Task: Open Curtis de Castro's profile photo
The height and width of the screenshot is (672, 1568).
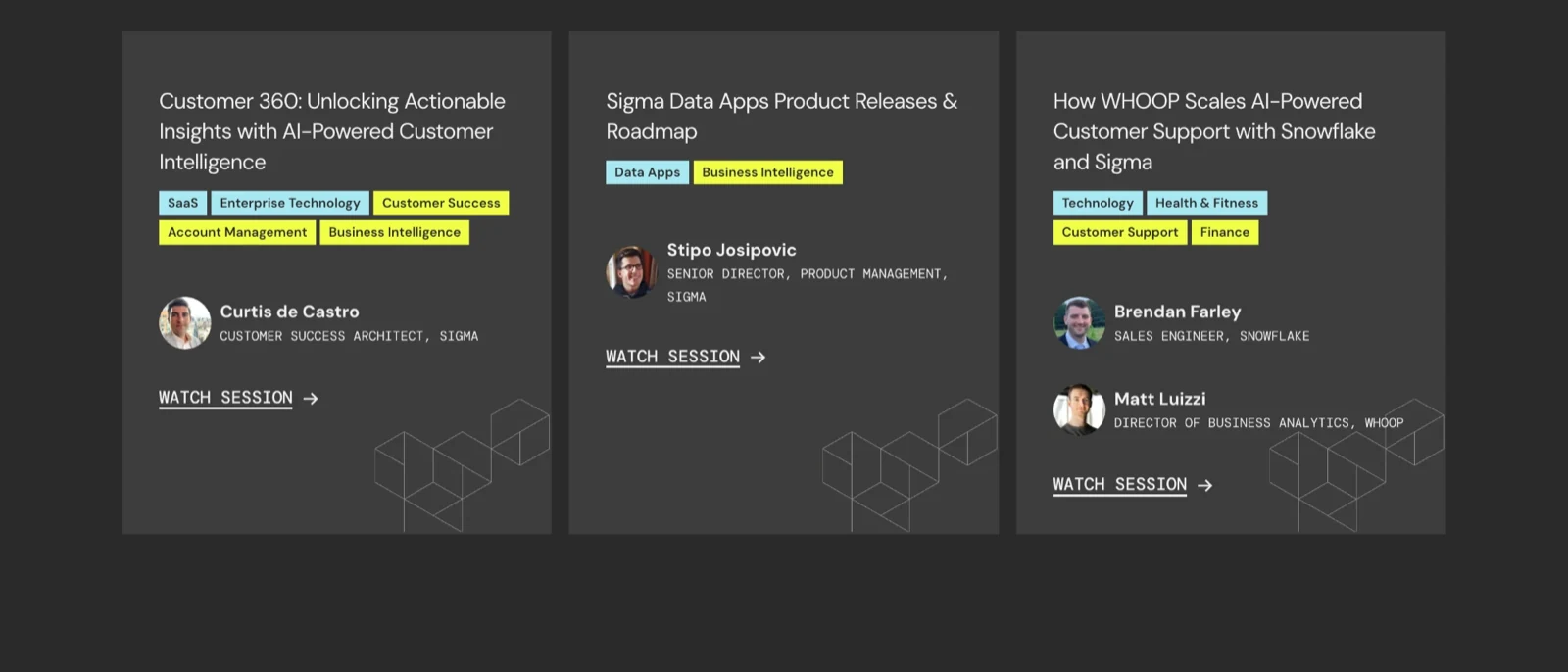Action: (x=185, y=323)
